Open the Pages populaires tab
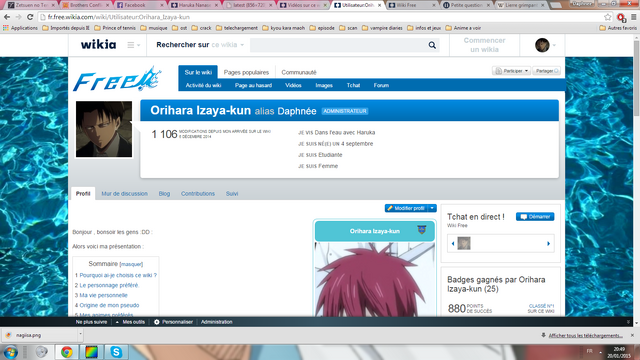The height and width of the screenshot is (360, 640). (246, 72)
